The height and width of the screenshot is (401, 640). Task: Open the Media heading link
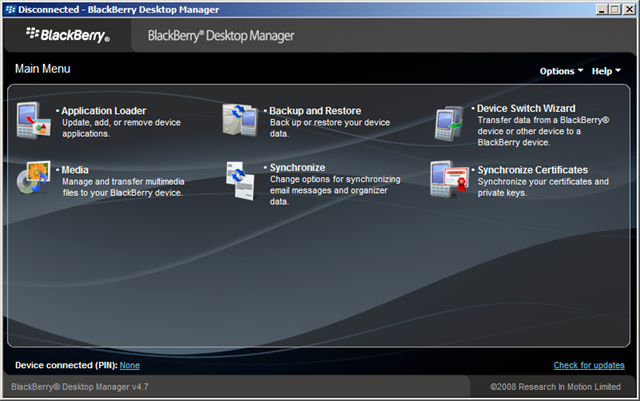tap(75, 170)
